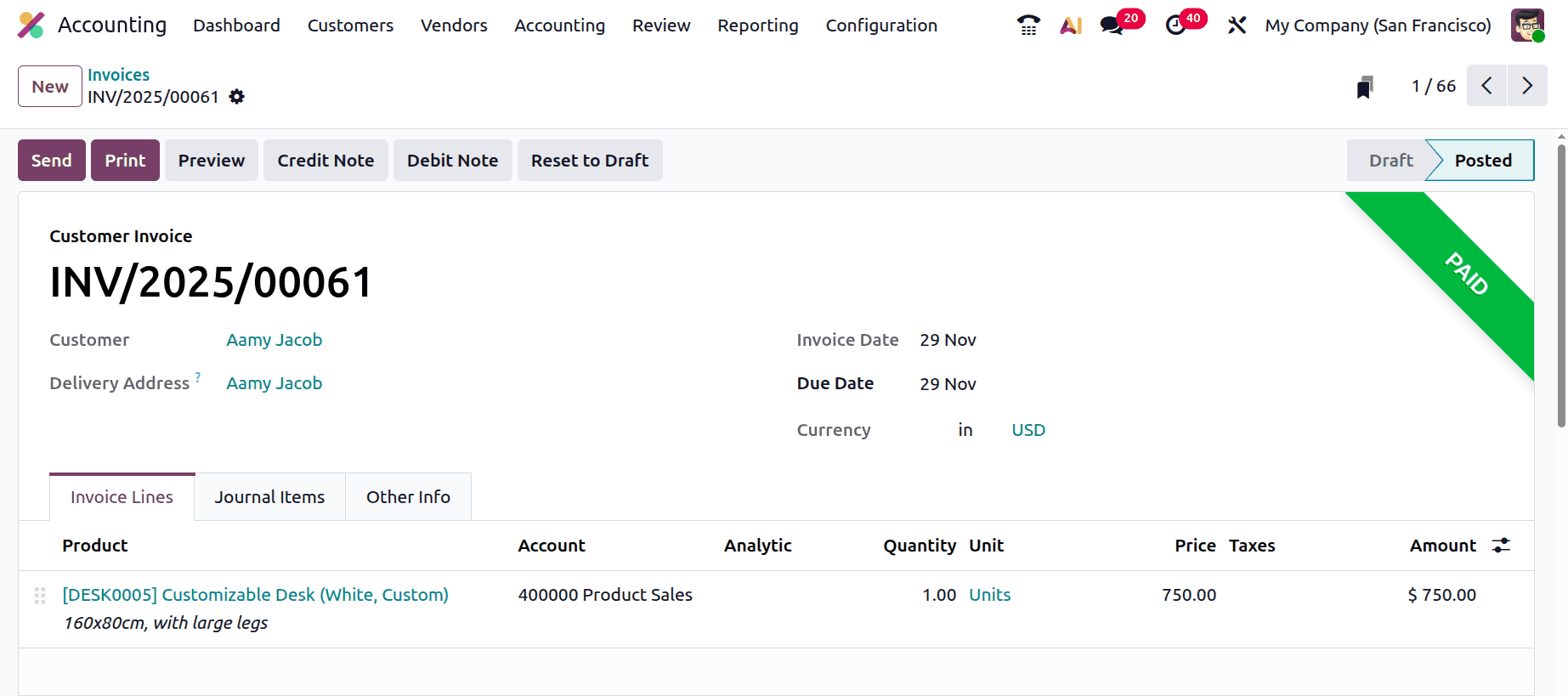Open the Configuration menu
The image size is (1568, 696).
881,25
